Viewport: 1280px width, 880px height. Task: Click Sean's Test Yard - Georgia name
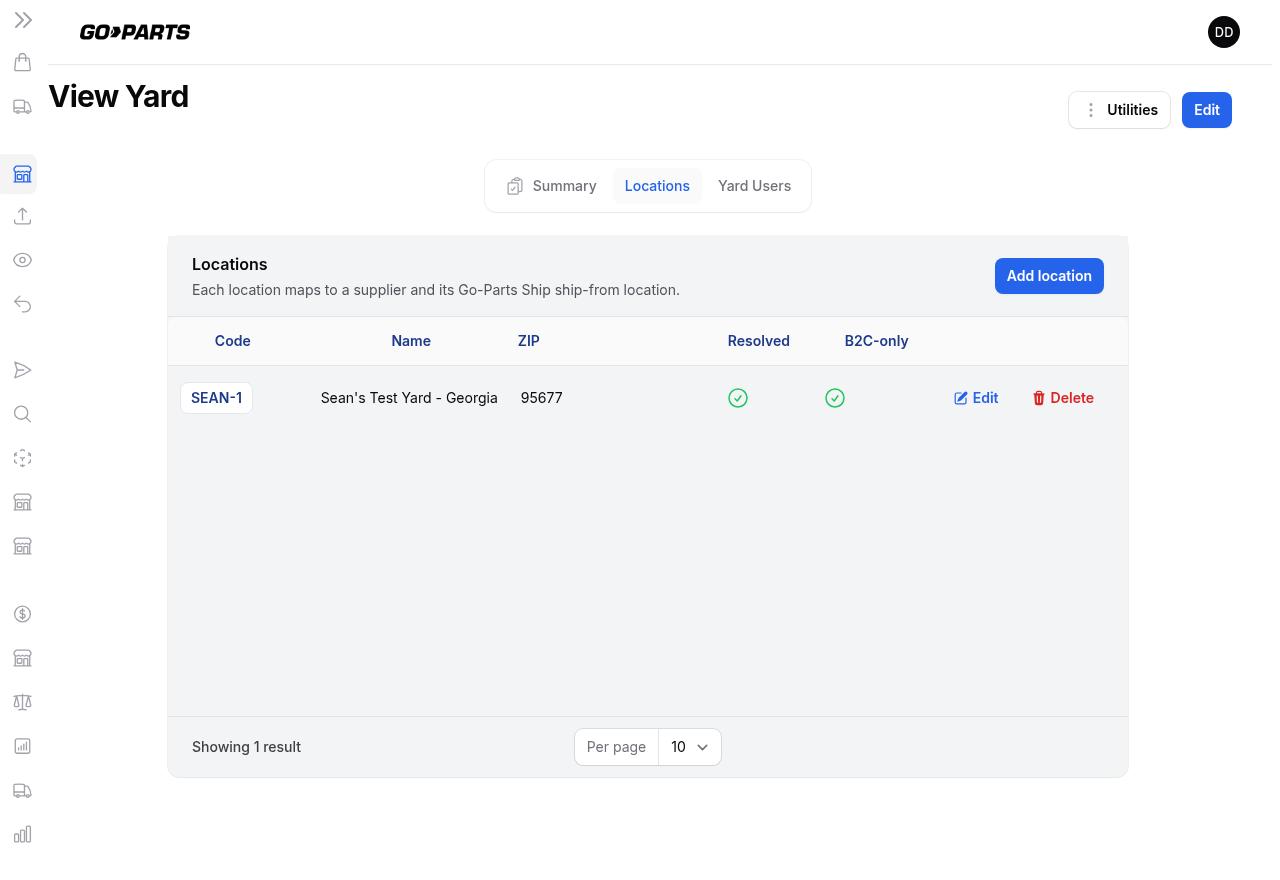409,398
